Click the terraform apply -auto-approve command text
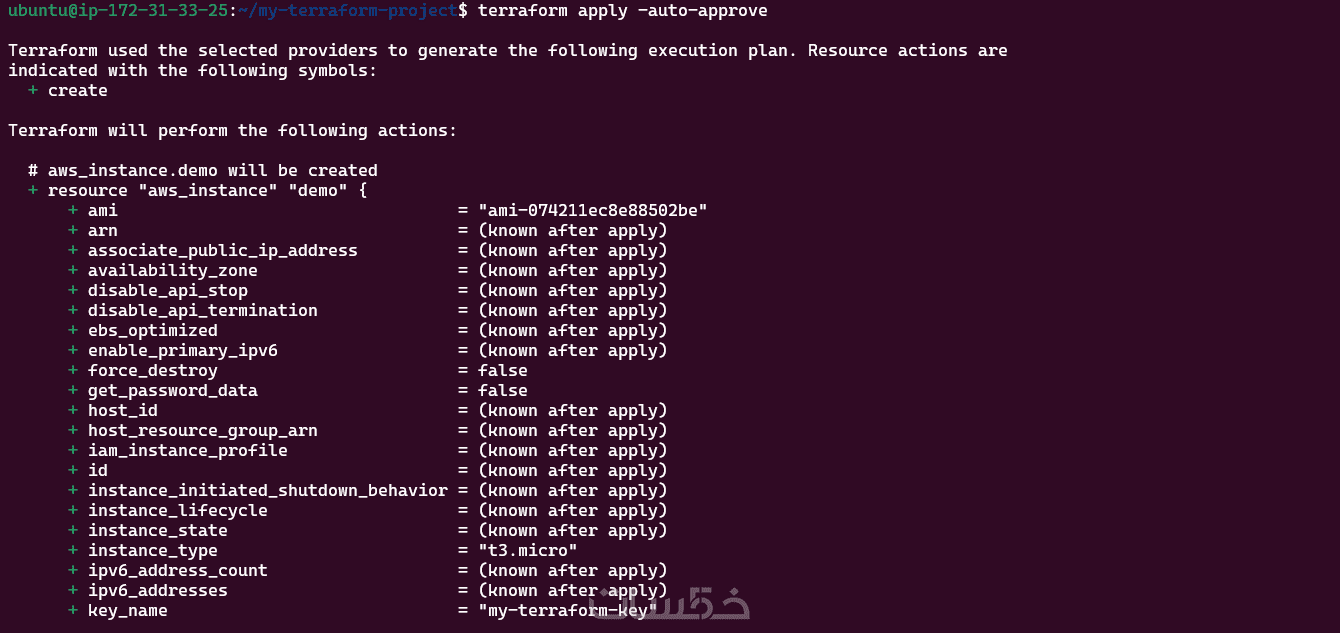The image size is (1340, 633). click(623, 10)
